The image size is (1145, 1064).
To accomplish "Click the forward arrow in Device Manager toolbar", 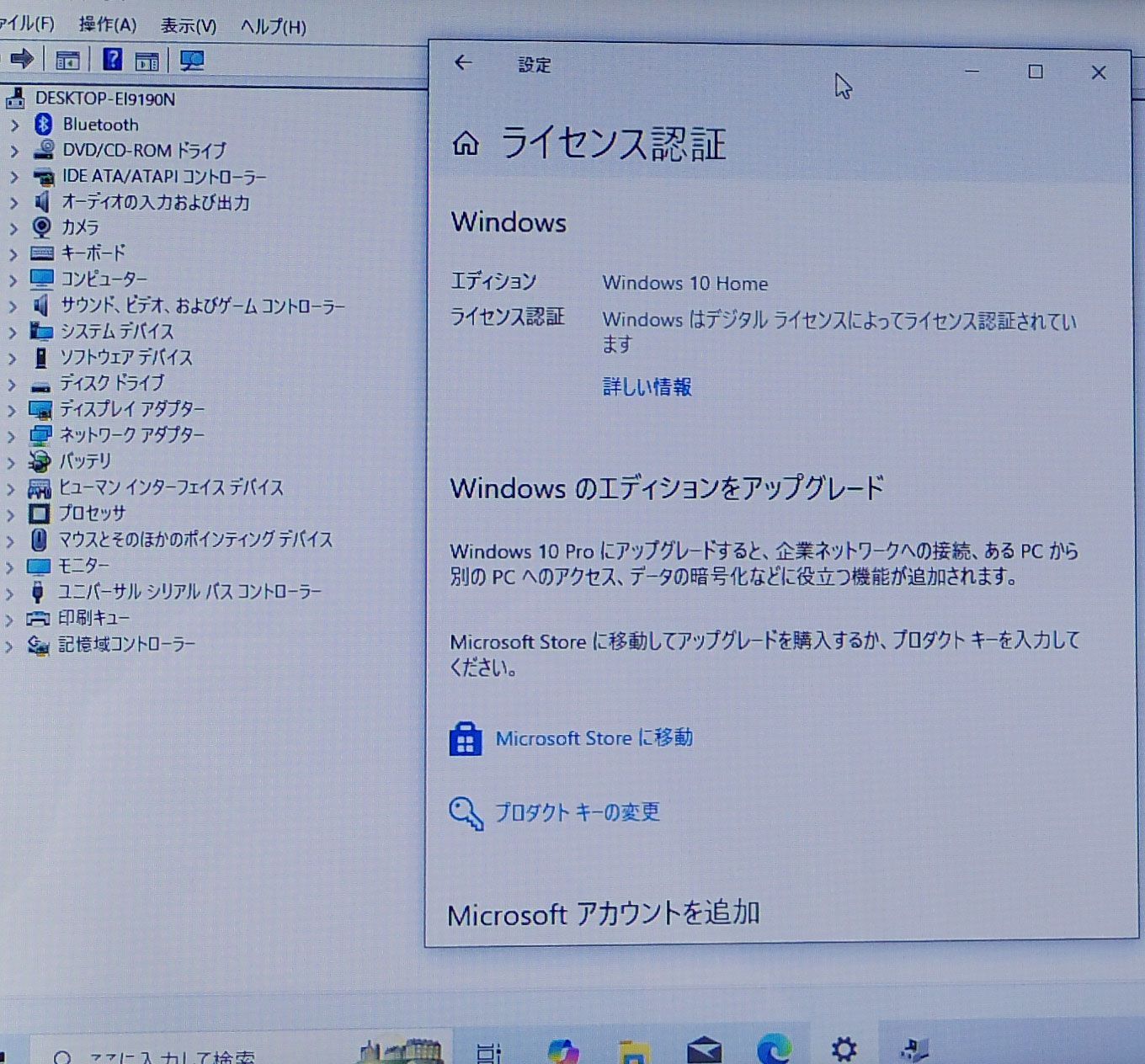I will pos(22,58).
